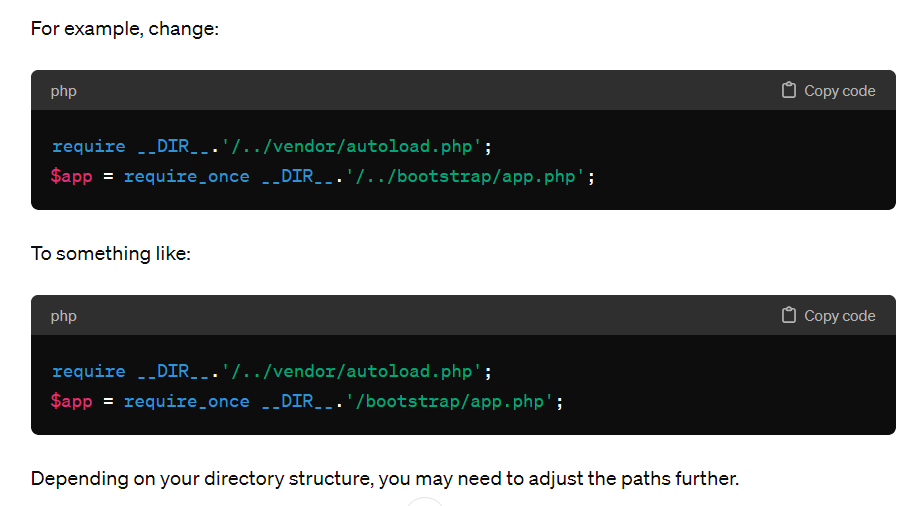The image size is (918, 506).
Task: Click the '/bootstrap/app.php' string in the second snippet
Action: coord(449,401)
